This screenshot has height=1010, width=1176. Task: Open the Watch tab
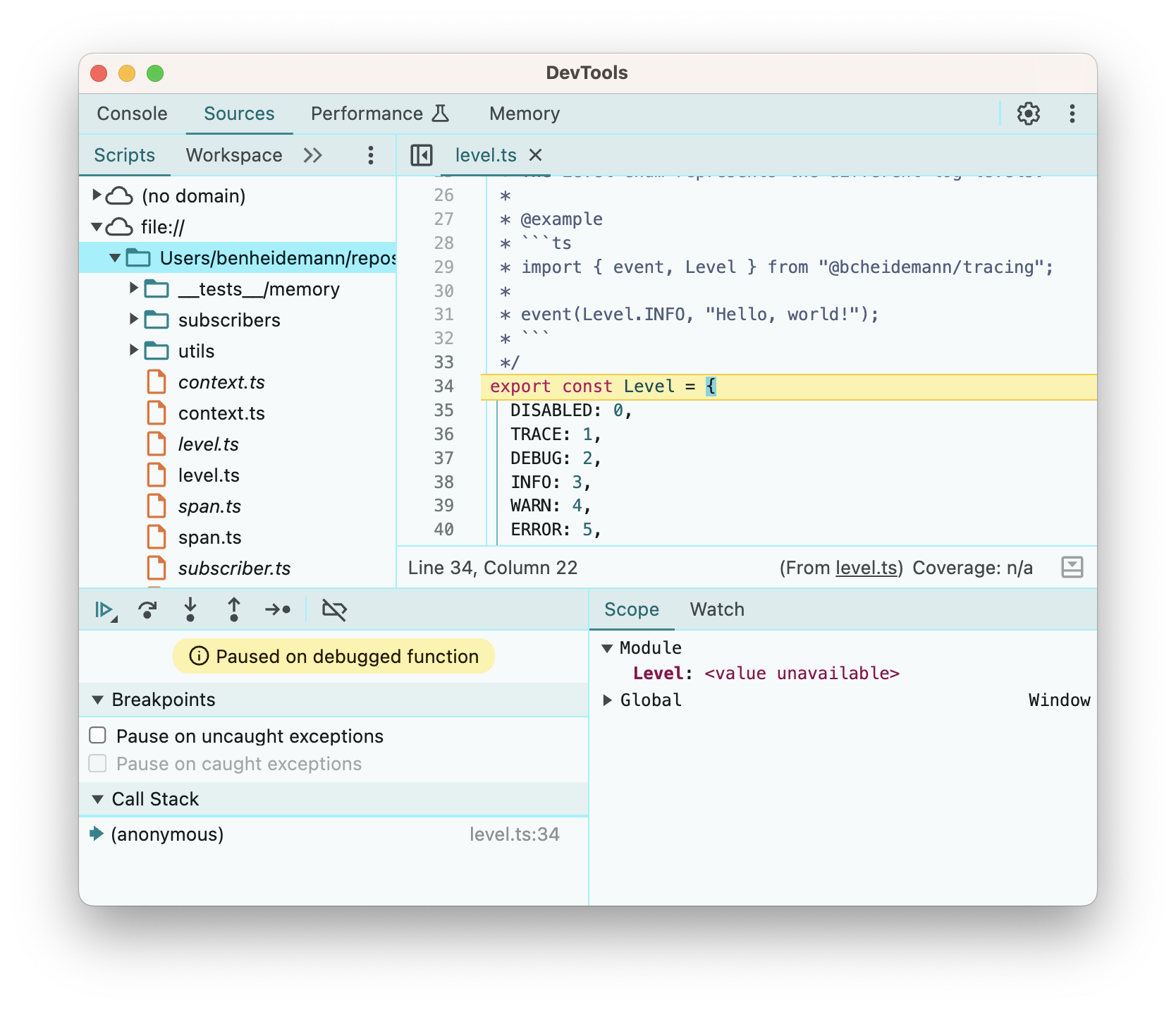point(716,609)
